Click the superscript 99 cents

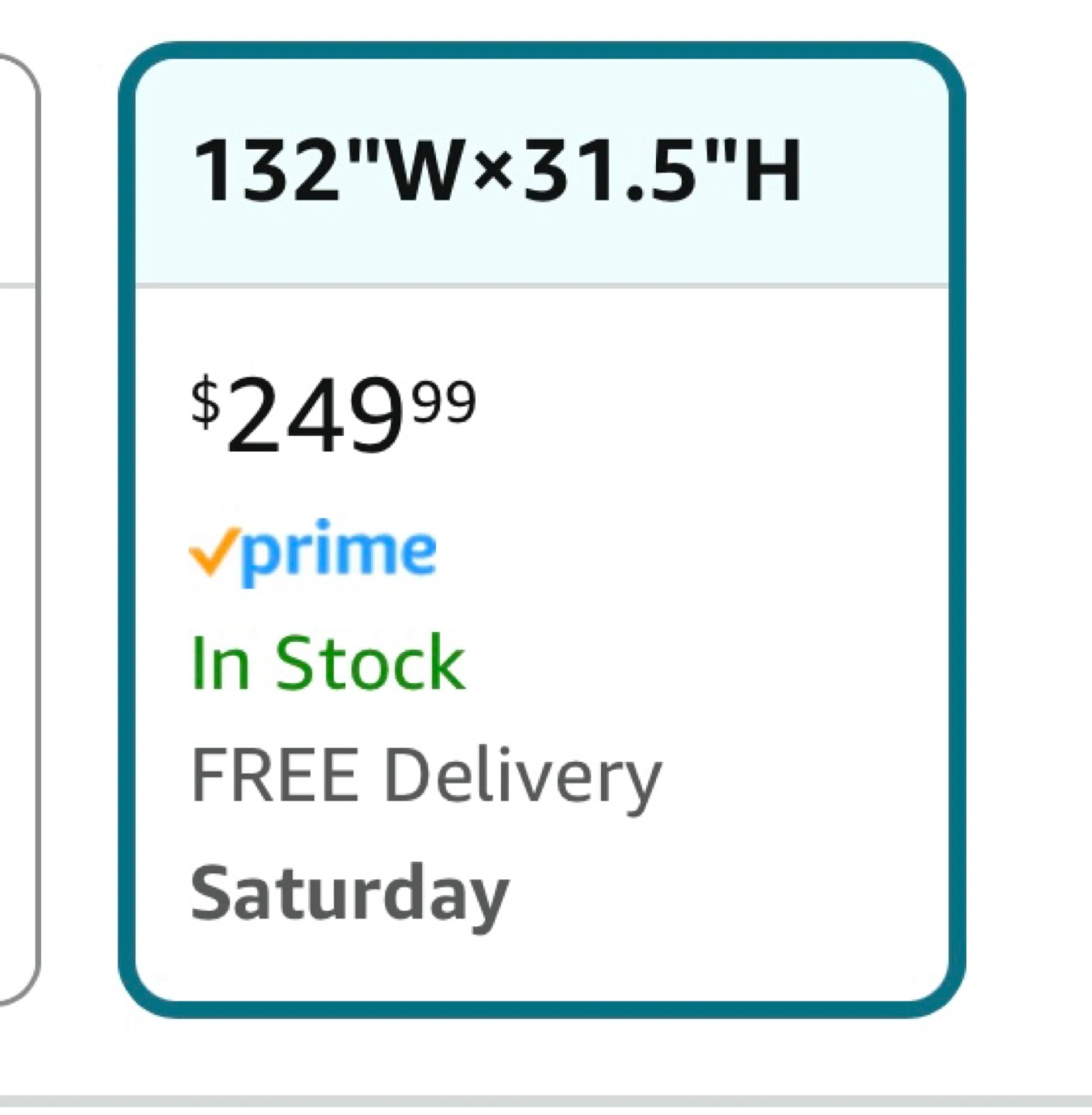(444, 403)
